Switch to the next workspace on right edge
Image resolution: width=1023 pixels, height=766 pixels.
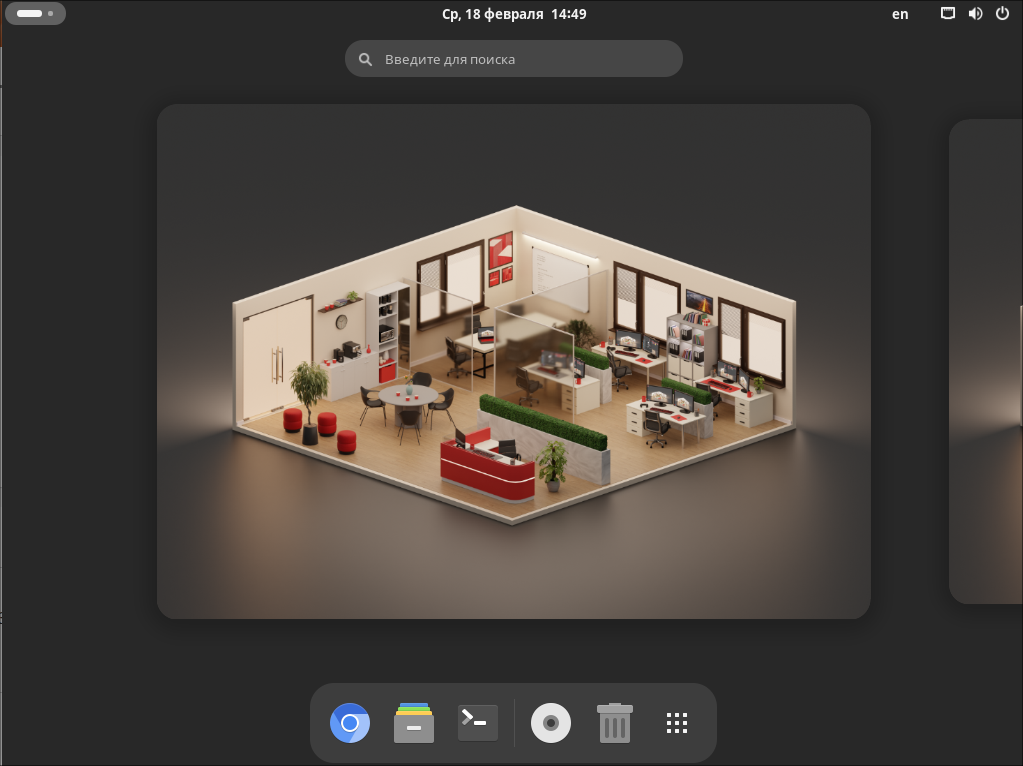[x=985, y=360]
